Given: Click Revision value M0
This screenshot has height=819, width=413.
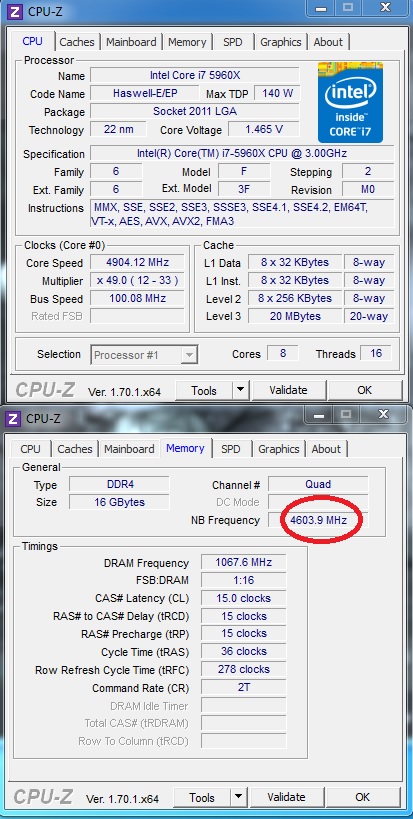Looking at the screenshot, I should [368, 189].
